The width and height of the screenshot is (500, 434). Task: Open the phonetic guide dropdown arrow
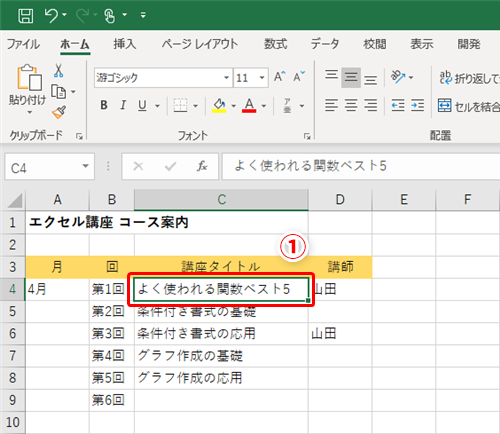point(302,106)
